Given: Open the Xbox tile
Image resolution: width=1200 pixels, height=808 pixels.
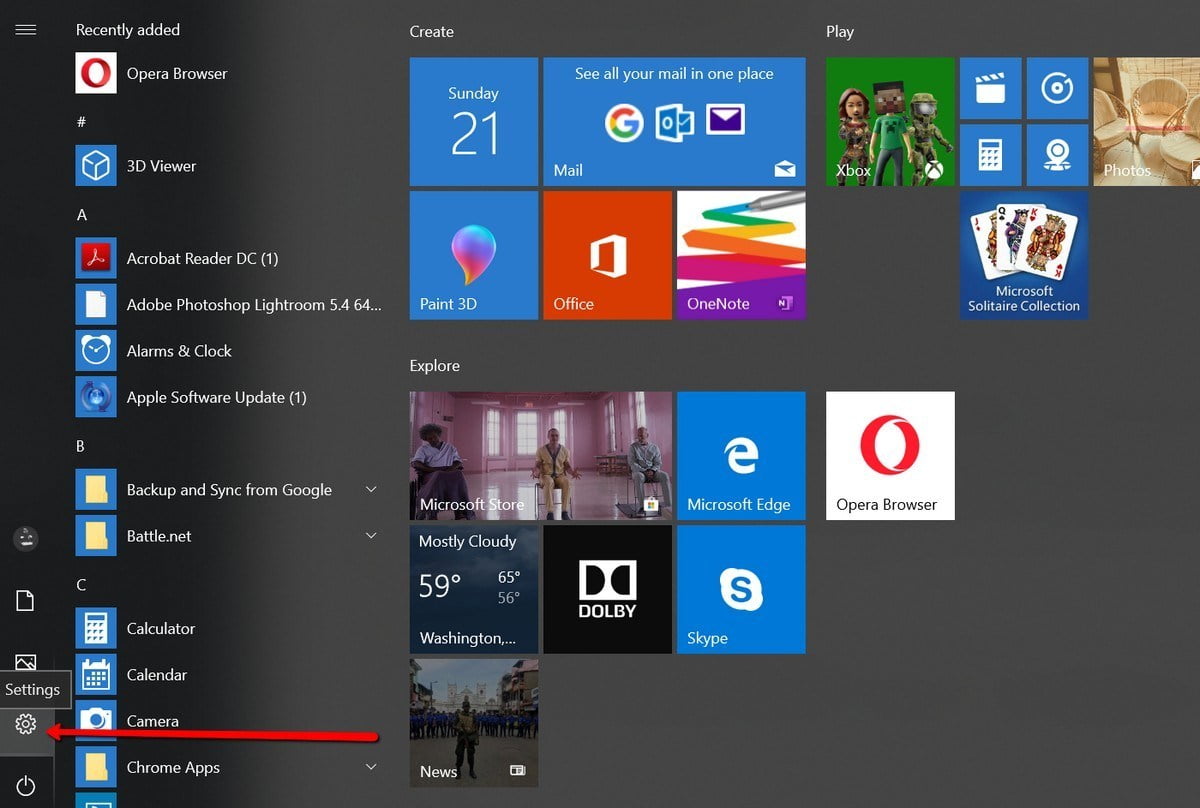Looking at the screenshot, I should (889, 120).
